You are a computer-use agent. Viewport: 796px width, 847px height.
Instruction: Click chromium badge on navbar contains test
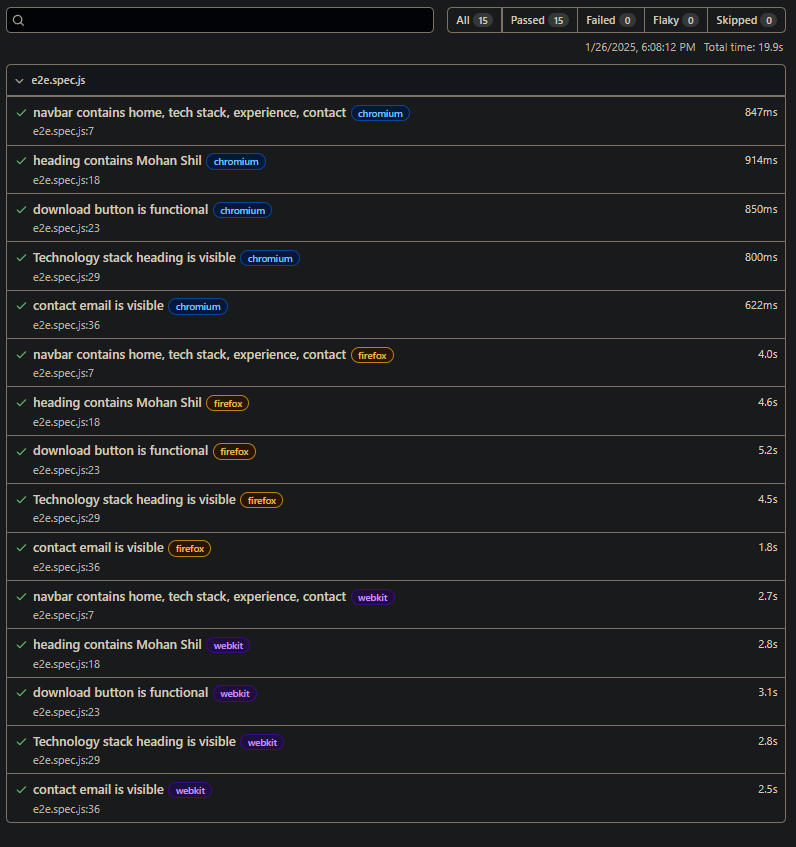tap(380, 113)
